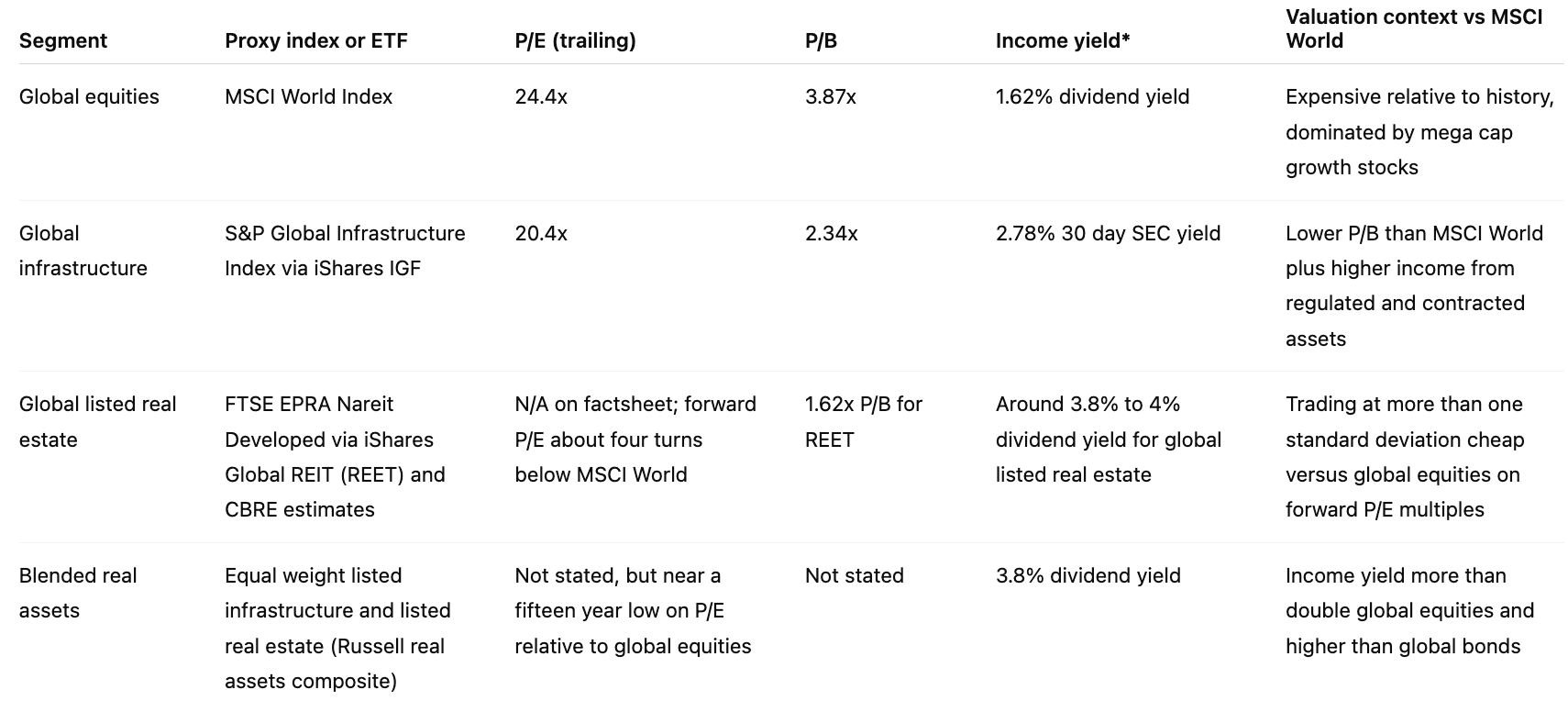The height and width of the screenshot is (701, 1568).
Task: Select the 1.62x P/B for REET cell
Action: pos(863,421)
